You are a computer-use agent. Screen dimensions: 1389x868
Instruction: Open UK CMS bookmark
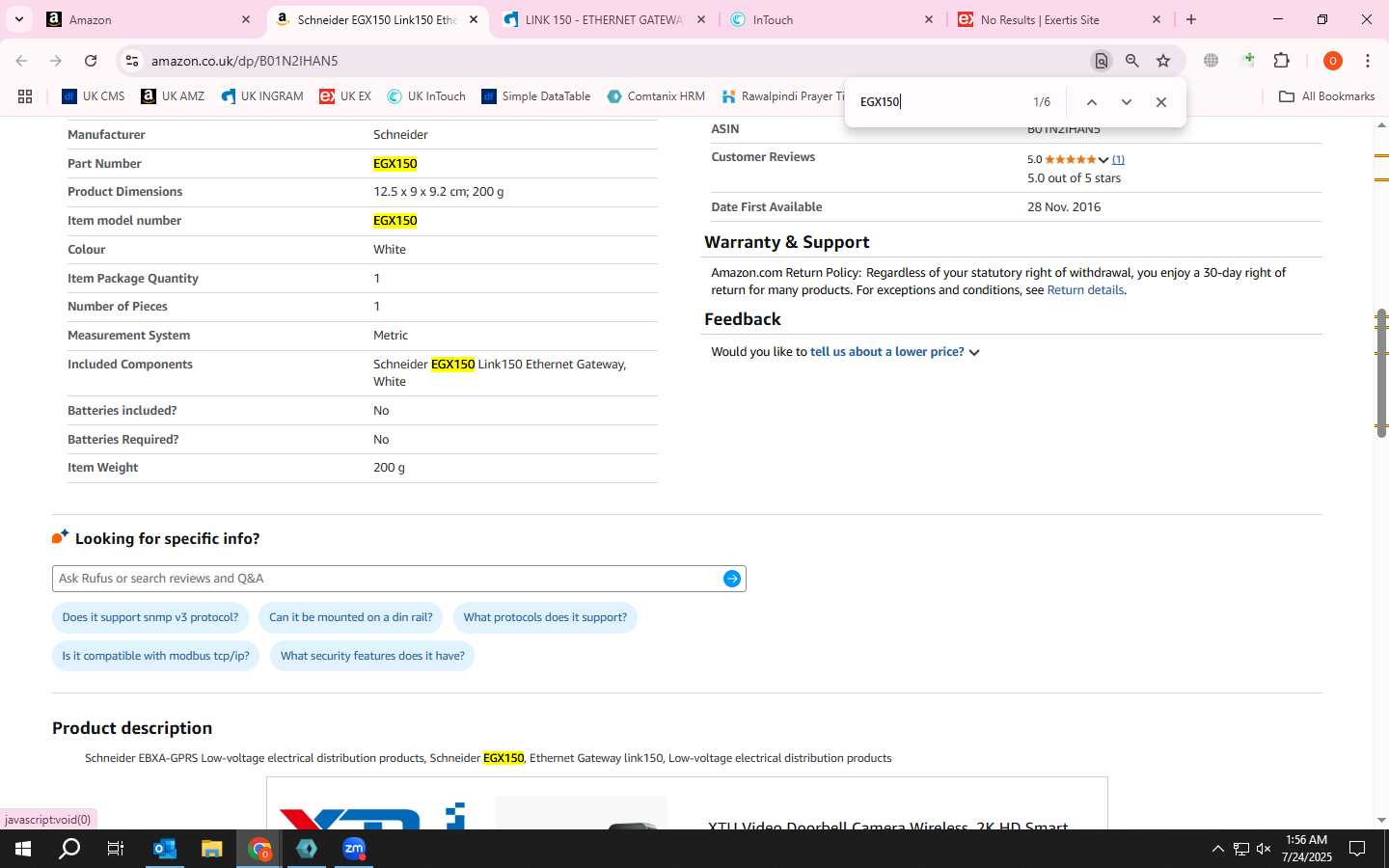tap(94, 96)
